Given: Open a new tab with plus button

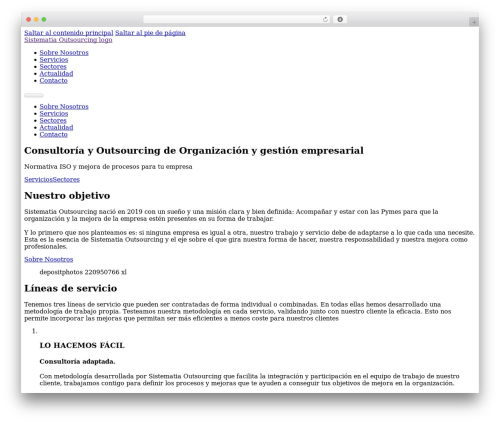Looking at the screenshot, I should pos(474,22).
